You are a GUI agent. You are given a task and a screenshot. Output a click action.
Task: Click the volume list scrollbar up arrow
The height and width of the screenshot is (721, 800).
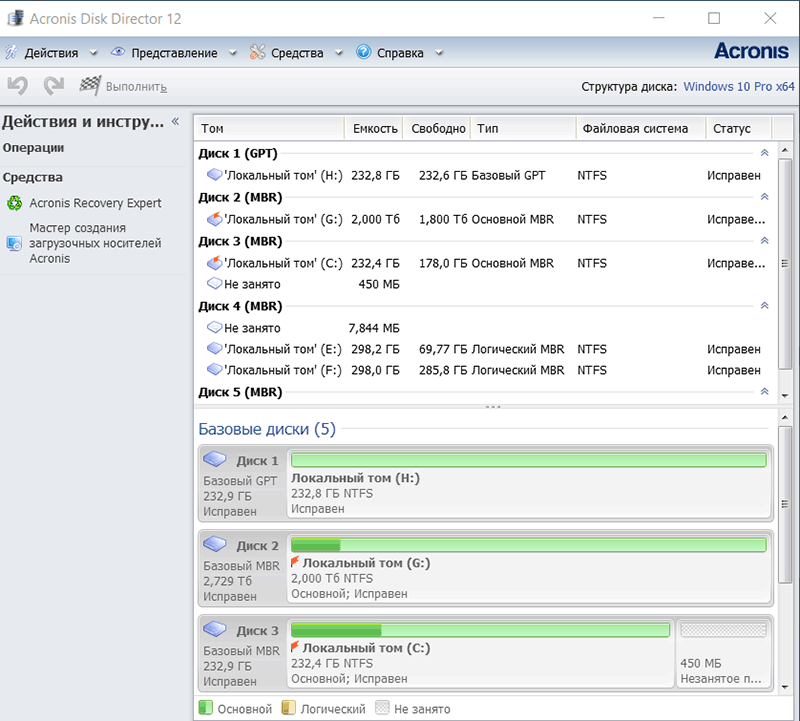[785, 151]
